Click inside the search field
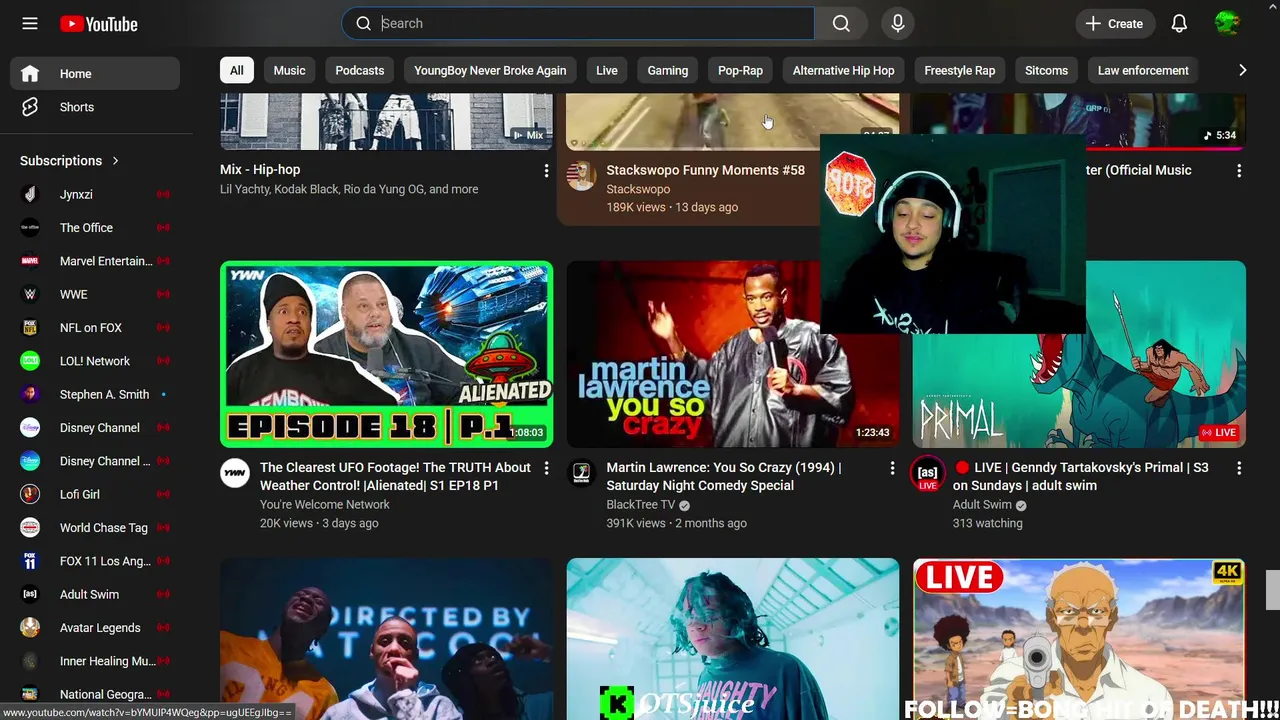Image resolution: width=1280 pixels, height=720 pixels. [x=596, y=23]
